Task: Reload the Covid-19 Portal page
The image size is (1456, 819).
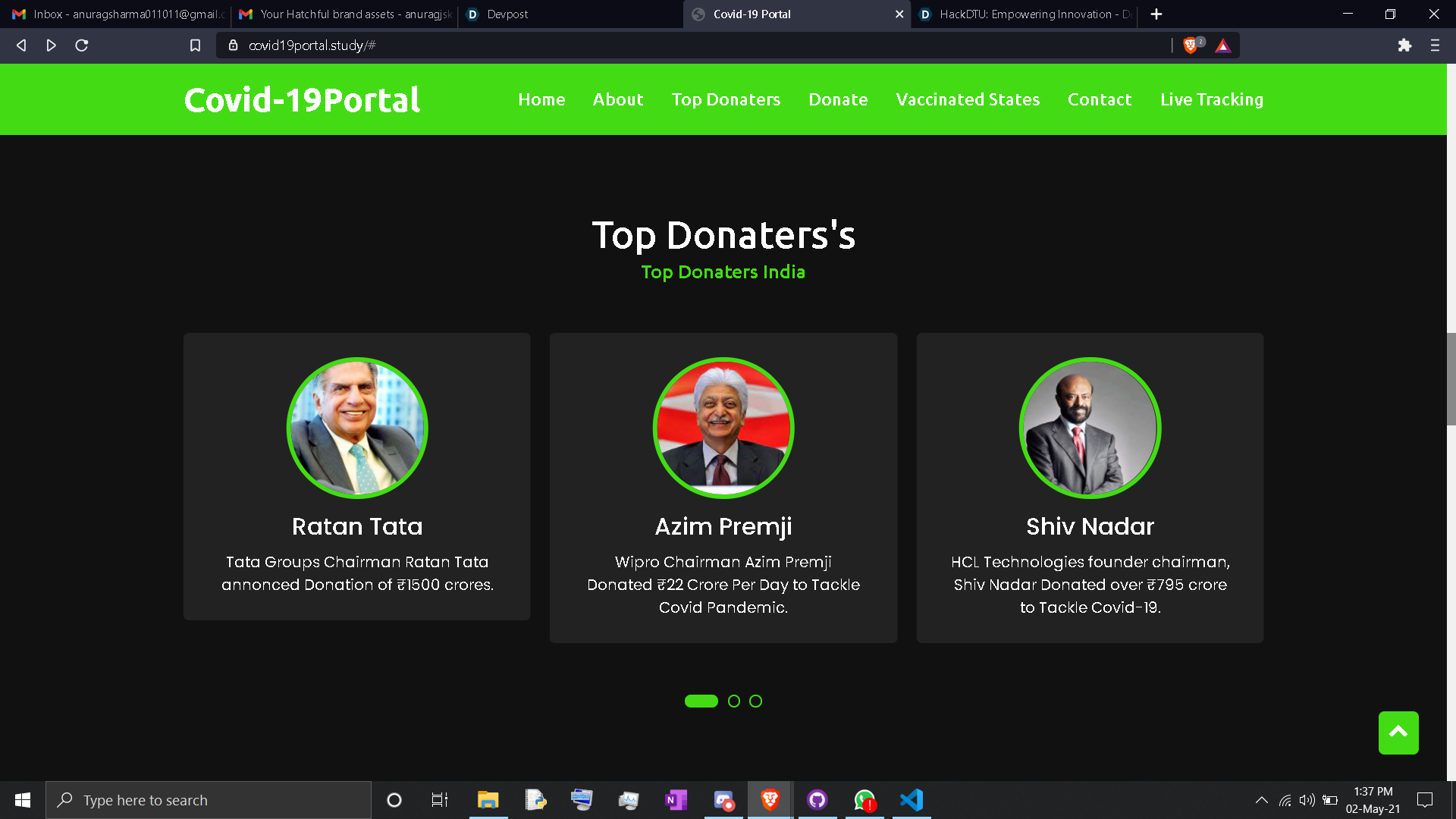Action: coord(82,45)
